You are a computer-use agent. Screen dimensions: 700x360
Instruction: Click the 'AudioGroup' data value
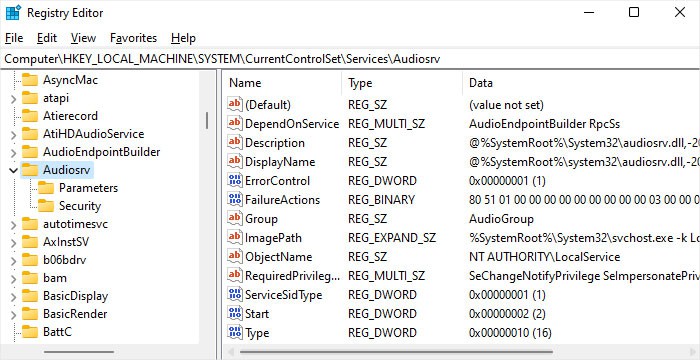501,219
